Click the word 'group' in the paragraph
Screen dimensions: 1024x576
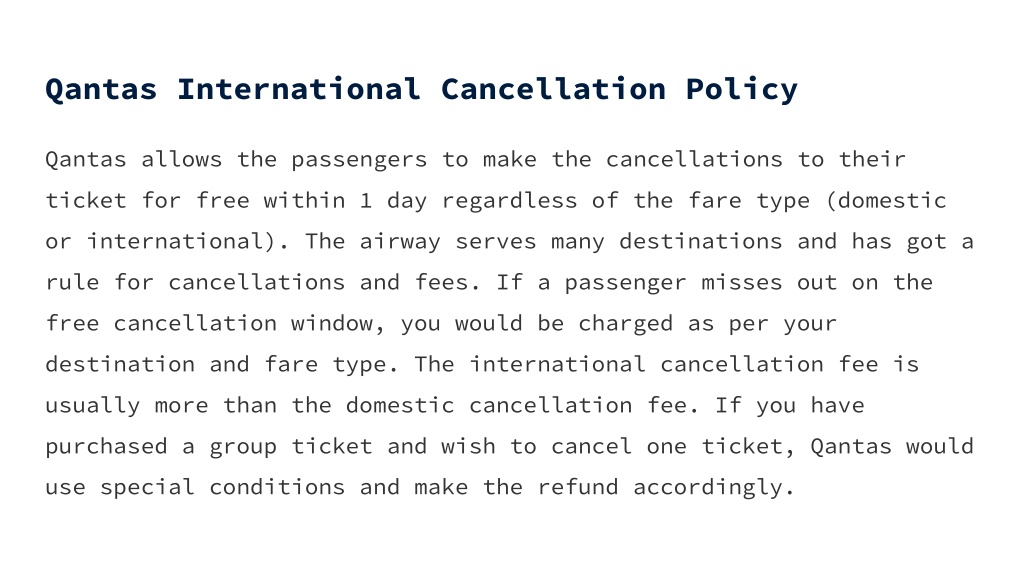[x=243, y=448]
